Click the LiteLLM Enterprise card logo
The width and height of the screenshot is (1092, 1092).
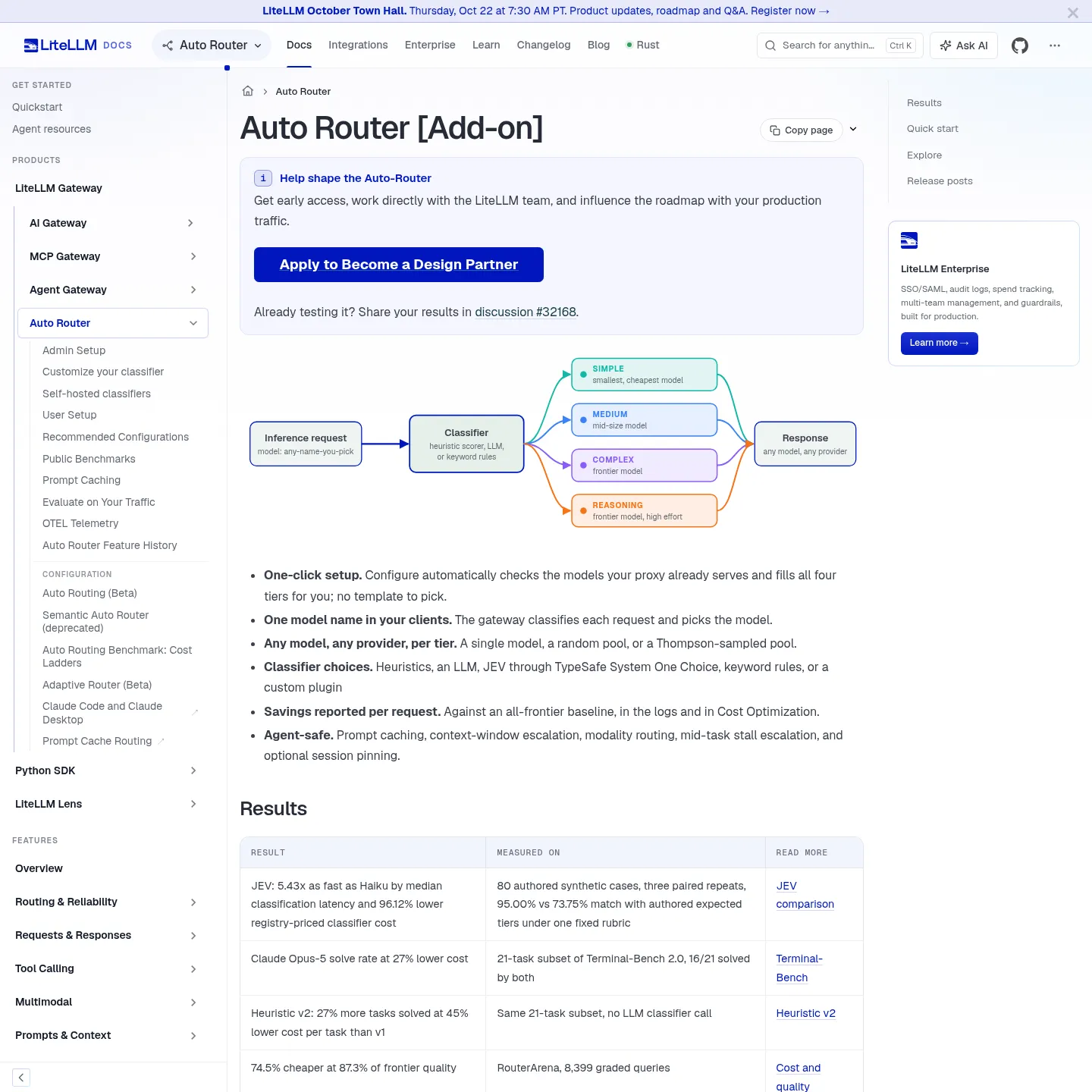click(x=909, y=240)
